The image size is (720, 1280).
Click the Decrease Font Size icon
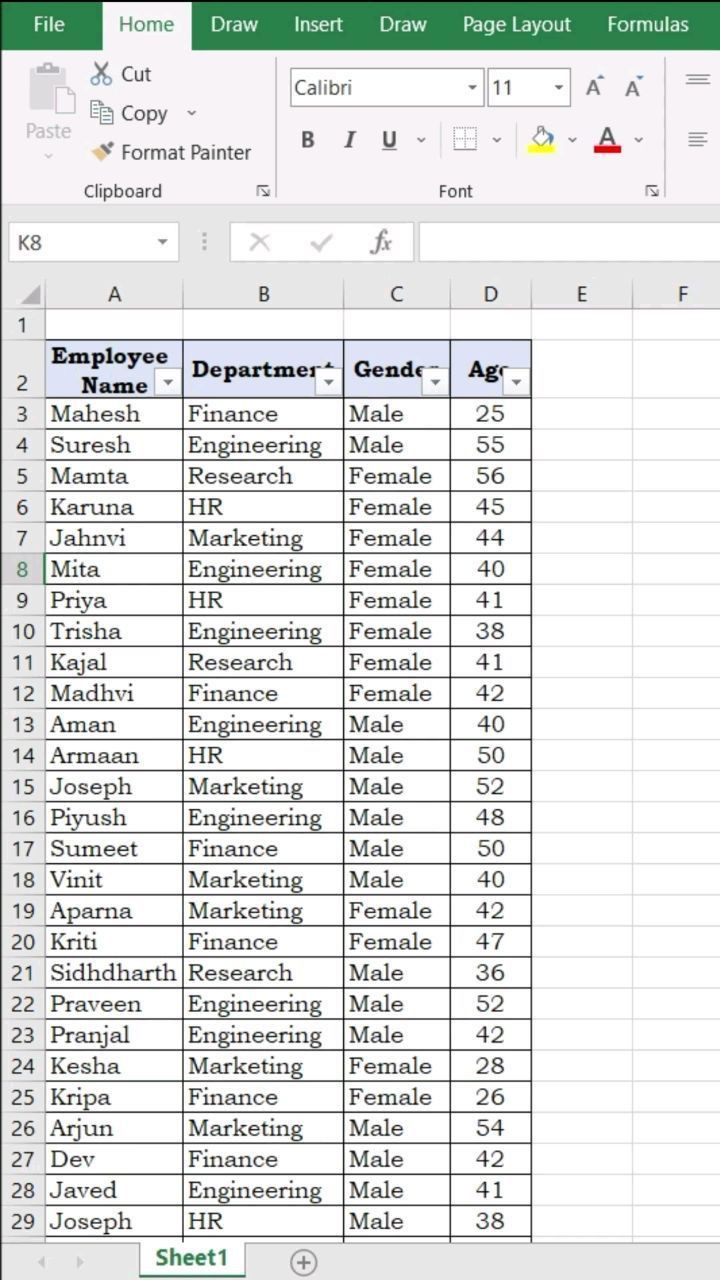tap(633, 88)
